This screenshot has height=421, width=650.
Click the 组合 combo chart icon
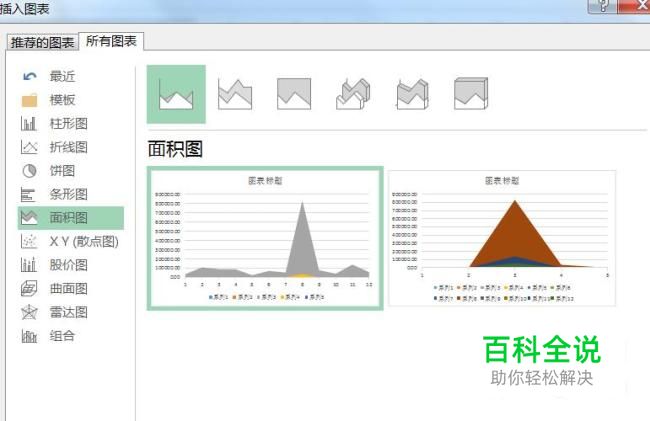coord(29,336)
